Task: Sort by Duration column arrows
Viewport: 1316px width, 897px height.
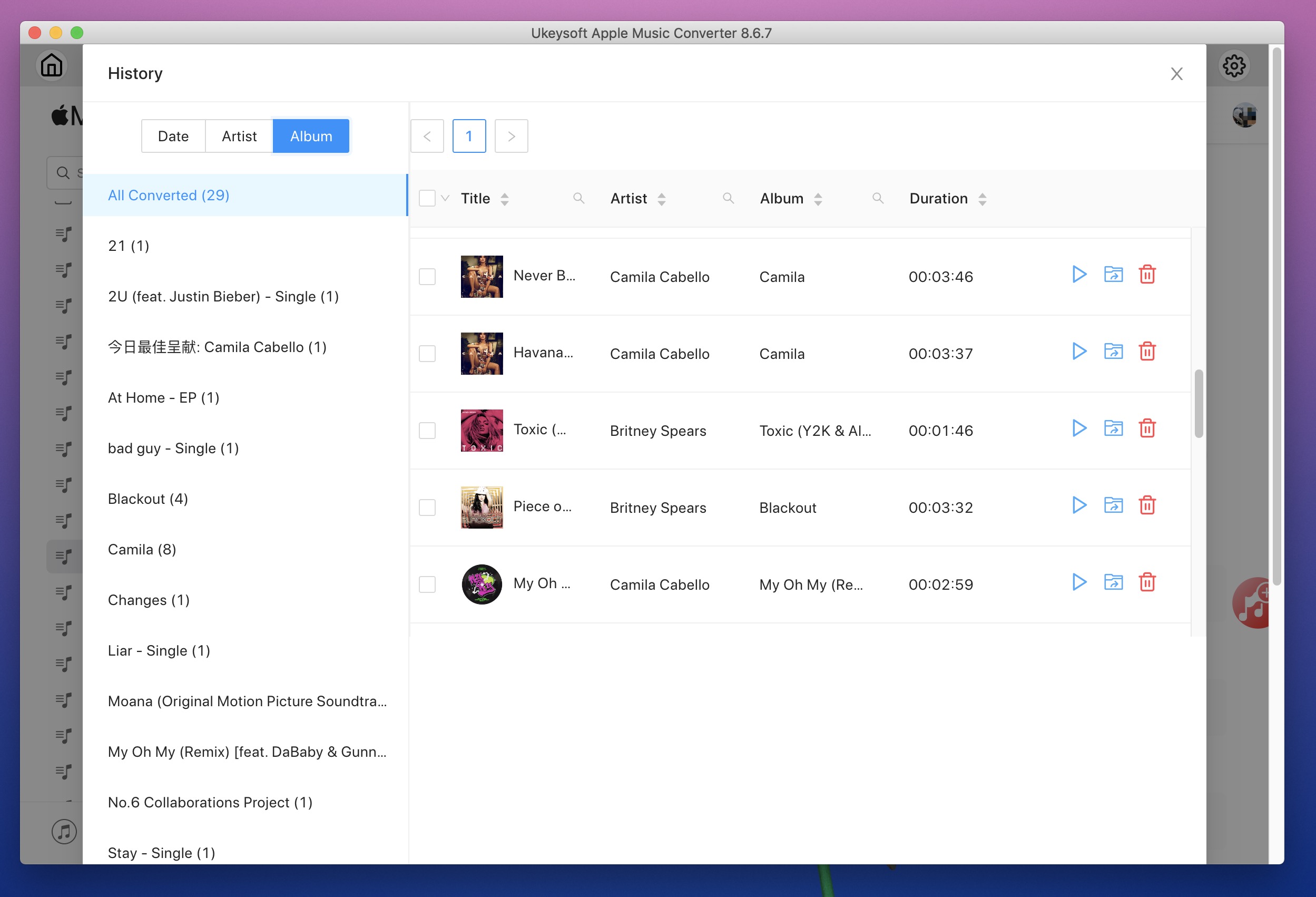Action: click(983, 199)
